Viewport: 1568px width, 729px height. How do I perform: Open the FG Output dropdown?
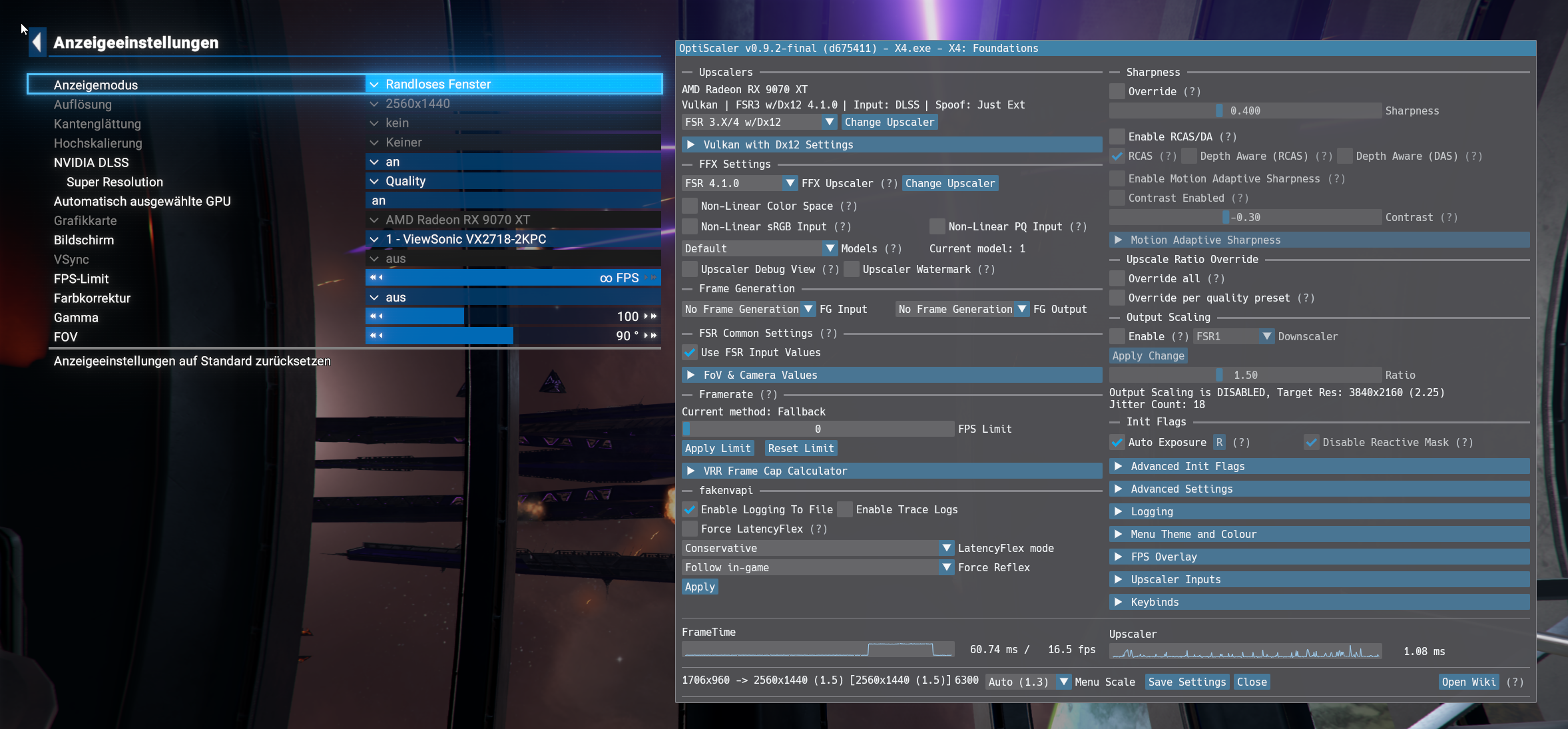(962, 309)
